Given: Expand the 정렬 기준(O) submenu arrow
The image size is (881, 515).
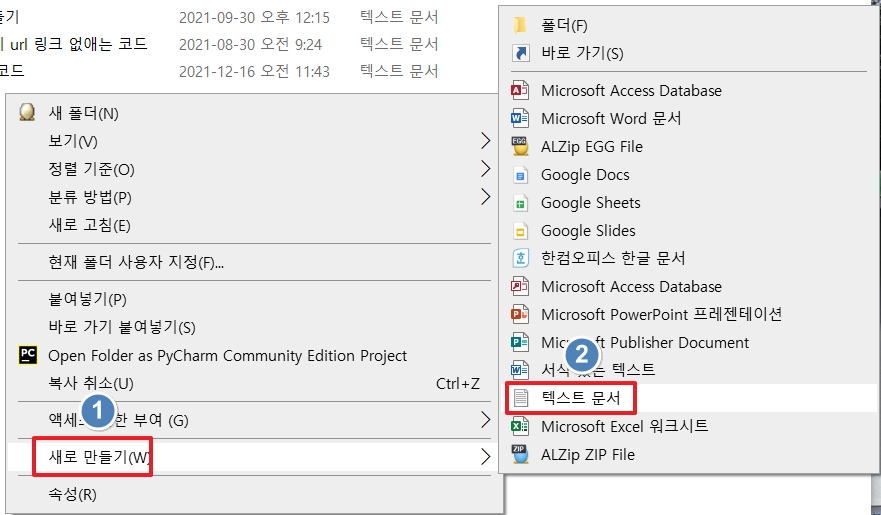Looking at the screenshot, I should click(485, 168).
